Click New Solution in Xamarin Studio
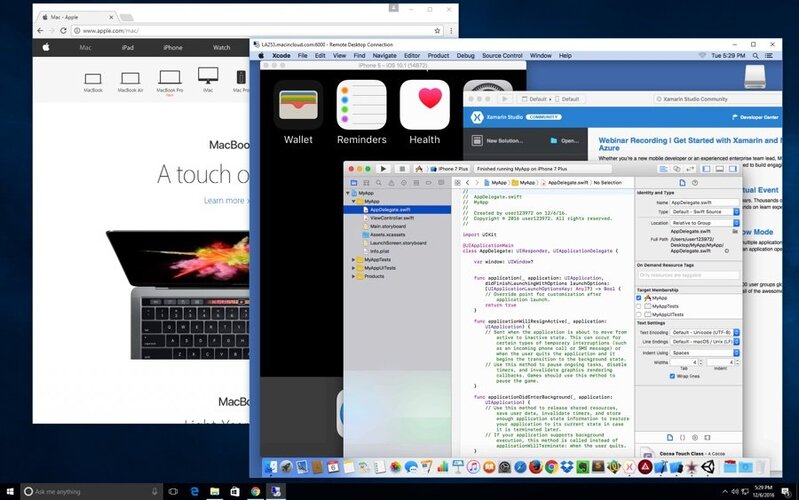Screen dimensions: 799x500 [498, 141]
